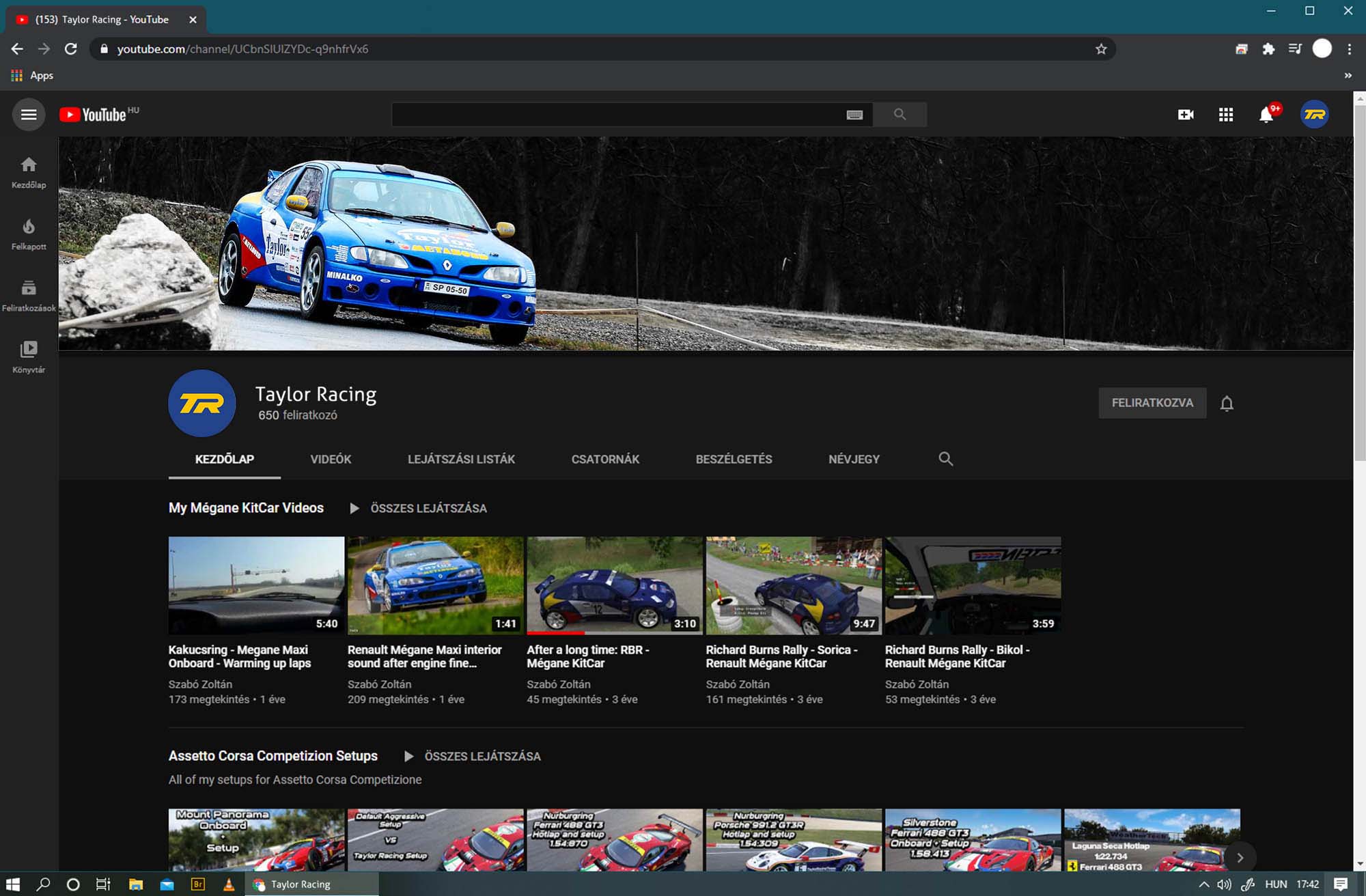Open Laguna Seca Hotlap thumbnail

click(1152, 840)
